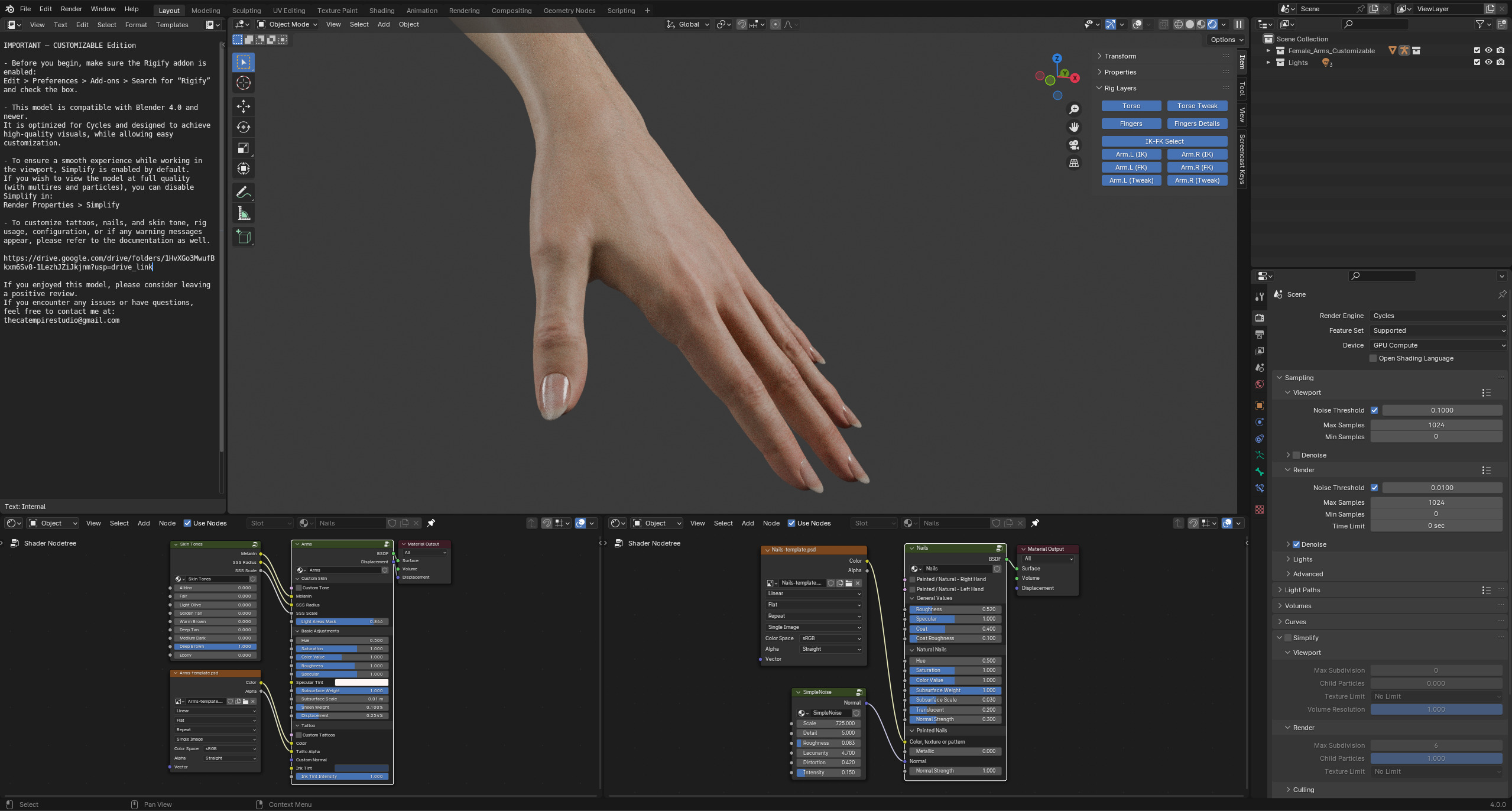This screenshot has height=811, width=1512.
Task: Open the Device dropdown
Action: tap(1438, 345)
